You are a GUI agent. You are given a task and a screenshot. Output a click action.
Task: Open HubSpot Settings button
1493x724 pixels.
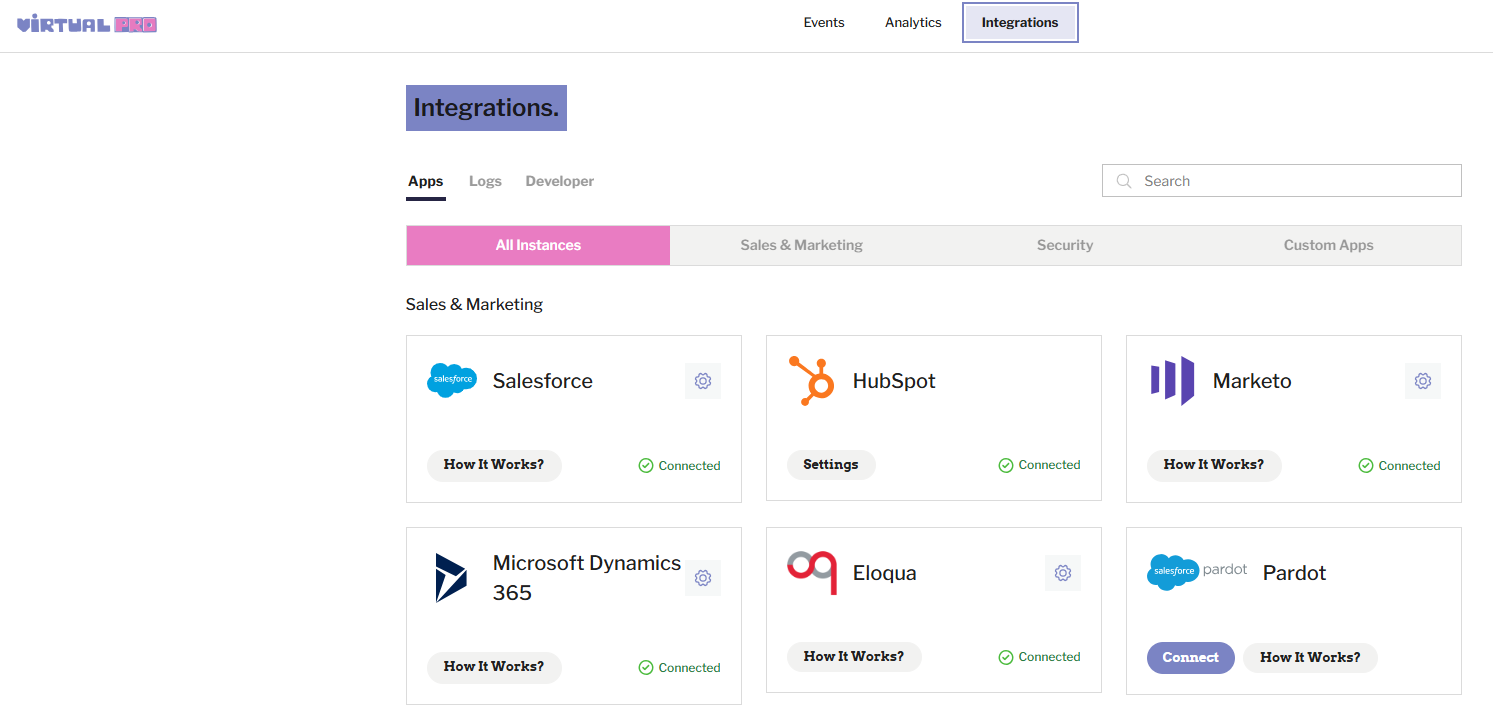pyautogui.click(x=831, y=465)
